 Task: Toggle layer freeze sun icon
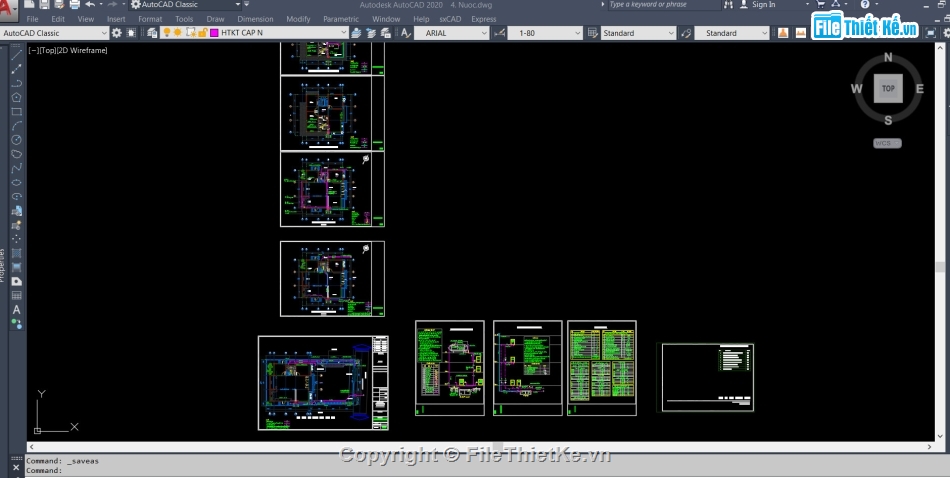(178, 33)
